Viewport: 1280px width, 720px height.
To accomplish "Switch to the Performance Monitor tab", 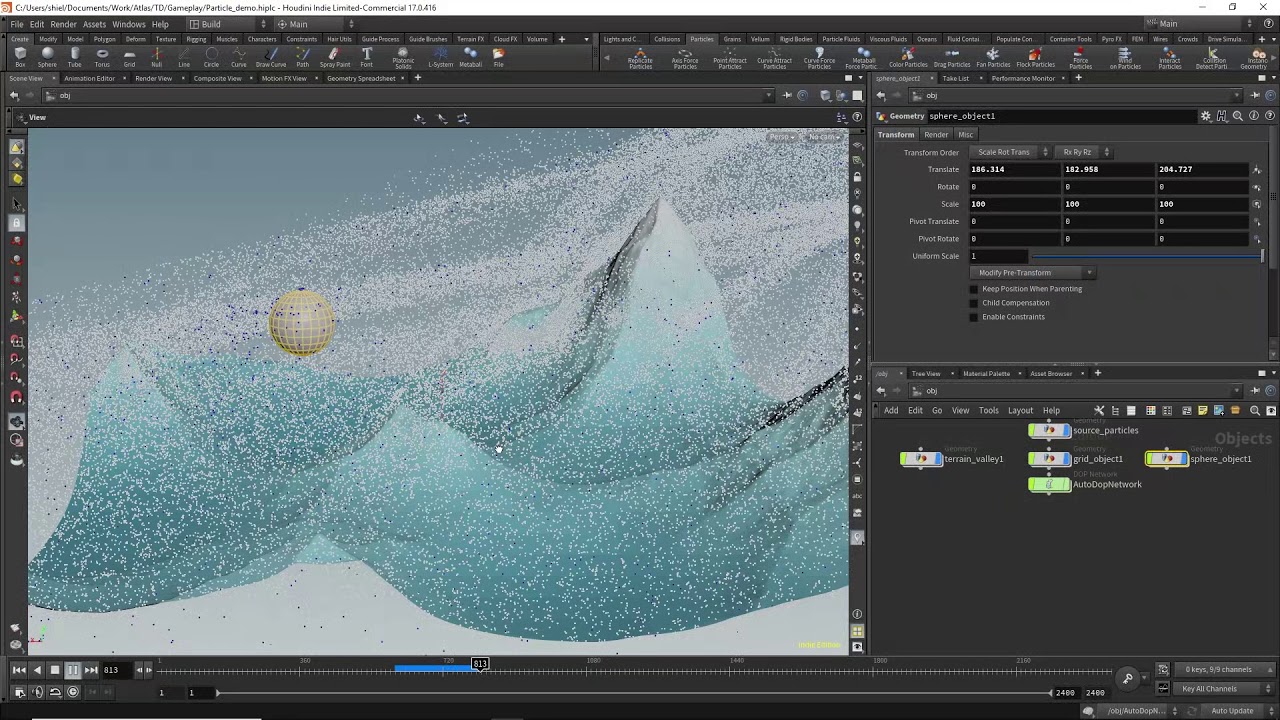I will click(1023, 78).
